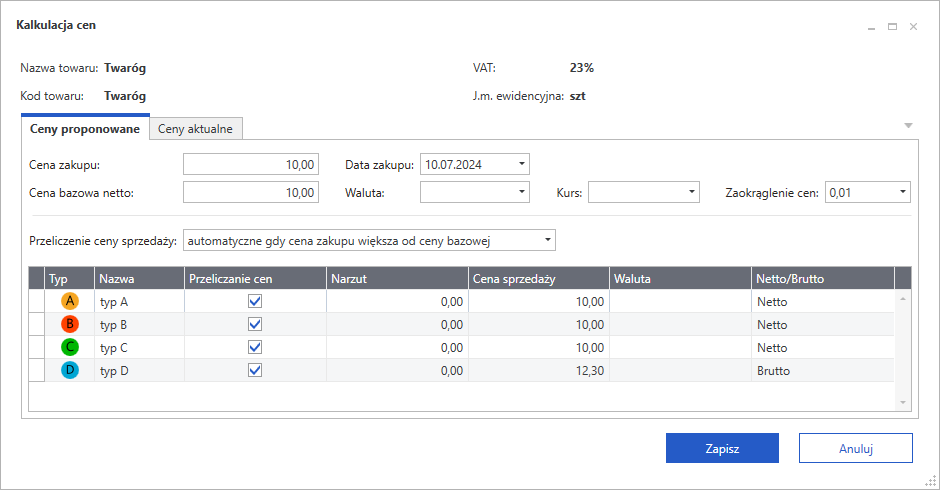940x490 pixels.
Task: Disable Przeliczanie cen for typ D
Action: click(x=255, y=370)
